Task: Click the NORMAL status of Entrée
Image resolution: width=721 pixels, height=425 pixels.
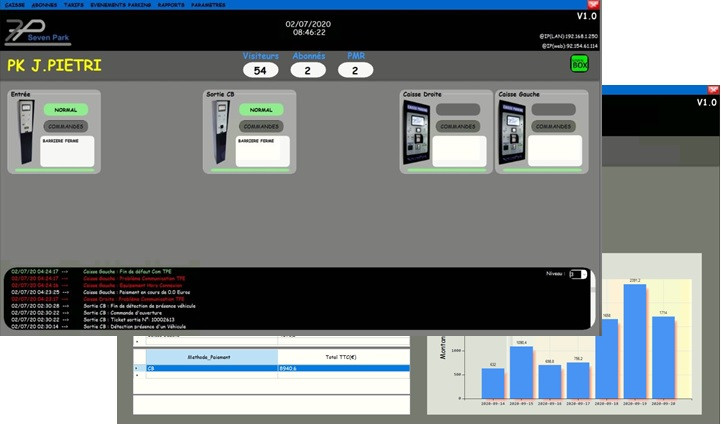Action: (66, 110)
